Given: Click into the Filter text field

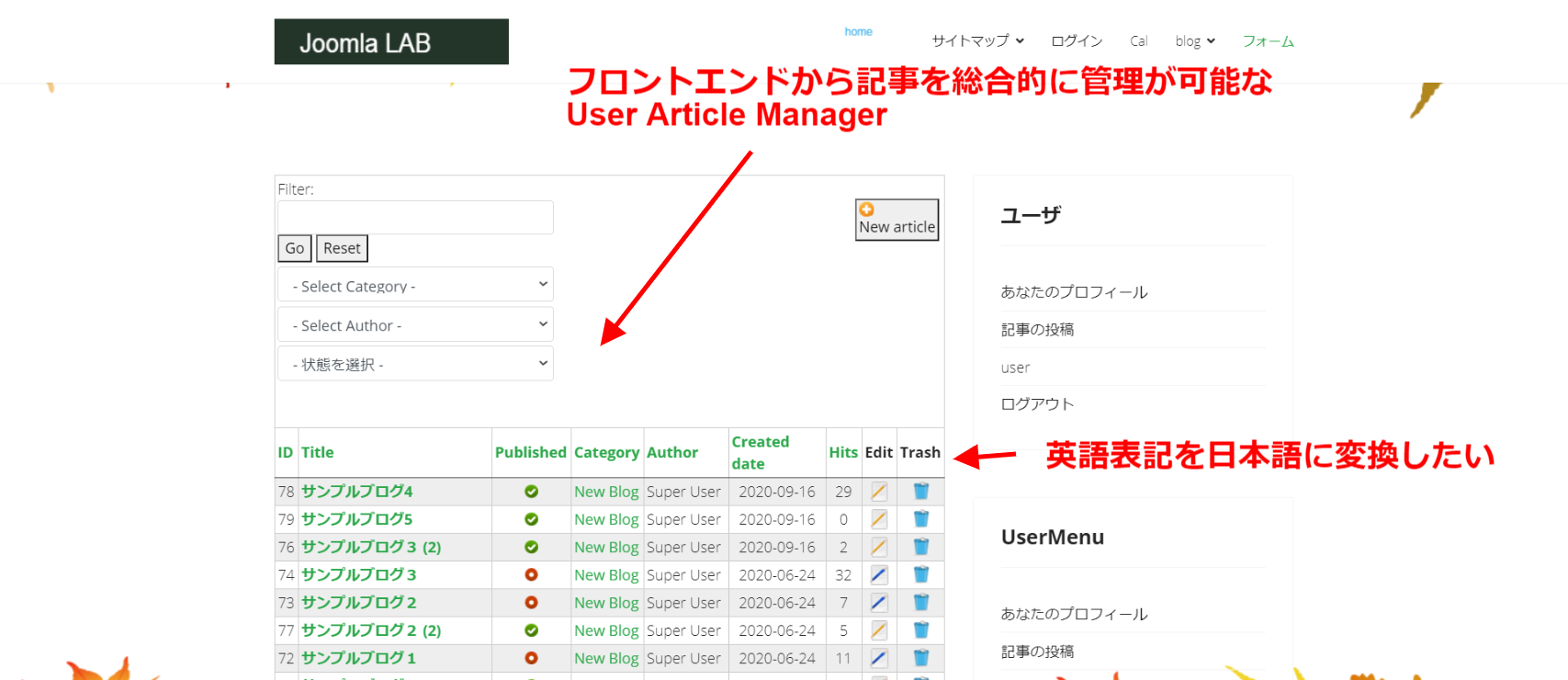Looking at the screenshot, I should (415, 217).
